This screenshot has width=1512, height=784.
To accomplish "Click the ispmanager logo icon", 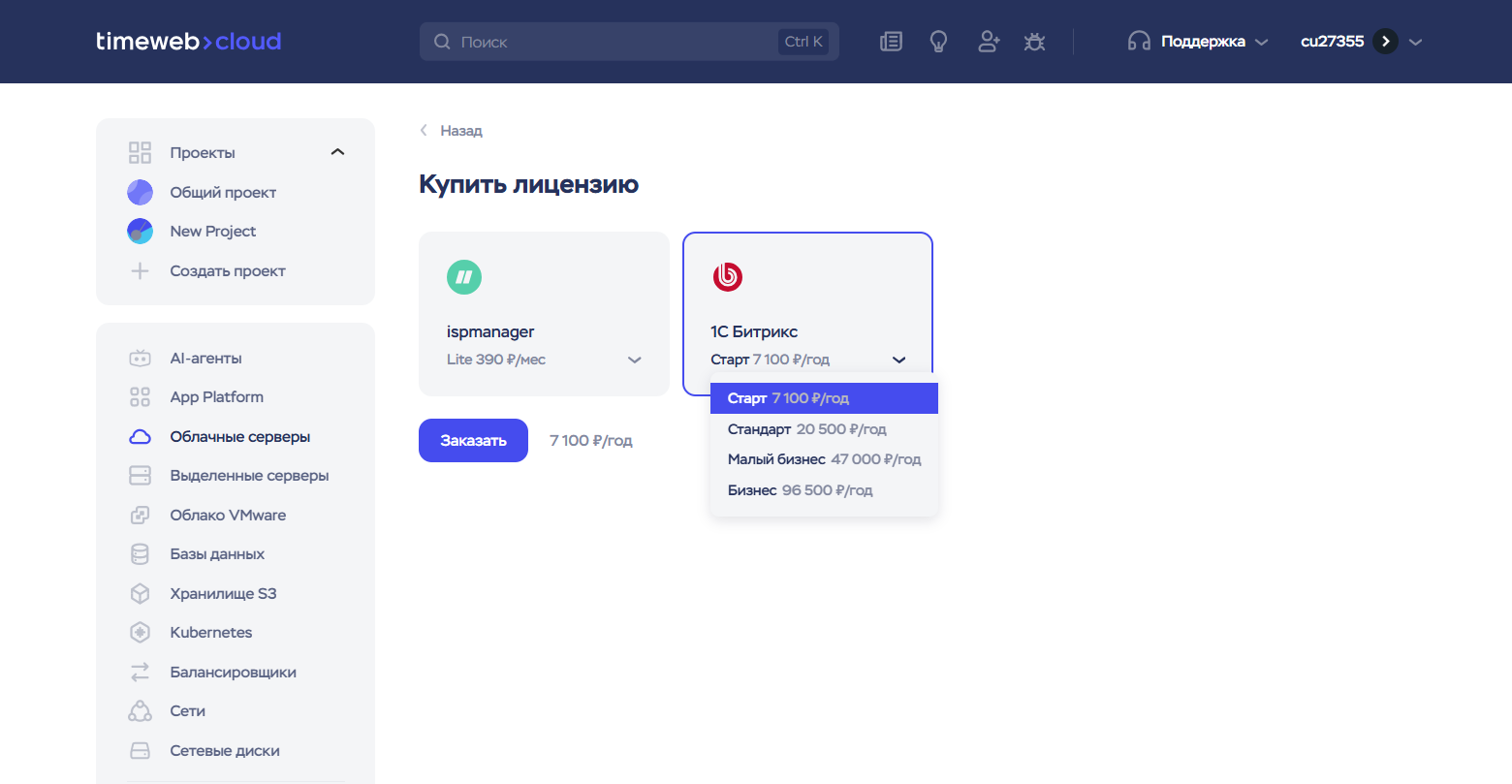I will [x=464, y=277].
